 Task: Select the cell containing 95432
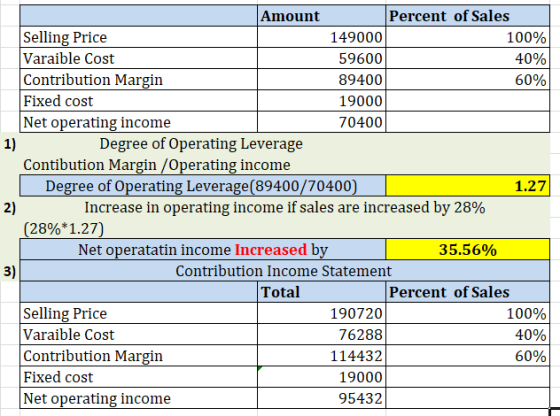321,398
